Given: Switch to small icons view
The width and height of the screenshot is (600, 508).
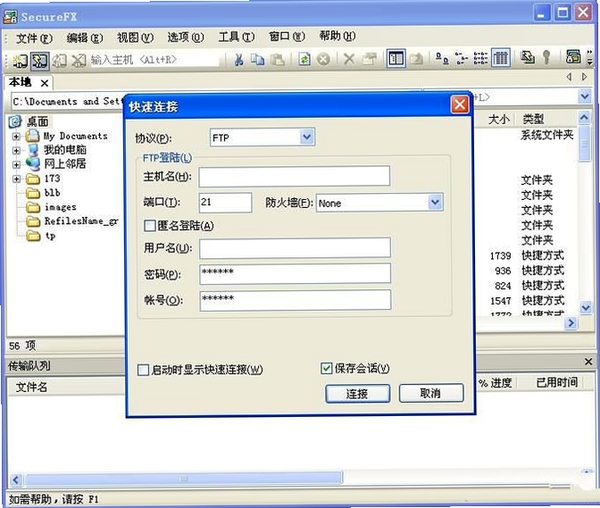Looking at the screenshot, I should pos(461,58).
